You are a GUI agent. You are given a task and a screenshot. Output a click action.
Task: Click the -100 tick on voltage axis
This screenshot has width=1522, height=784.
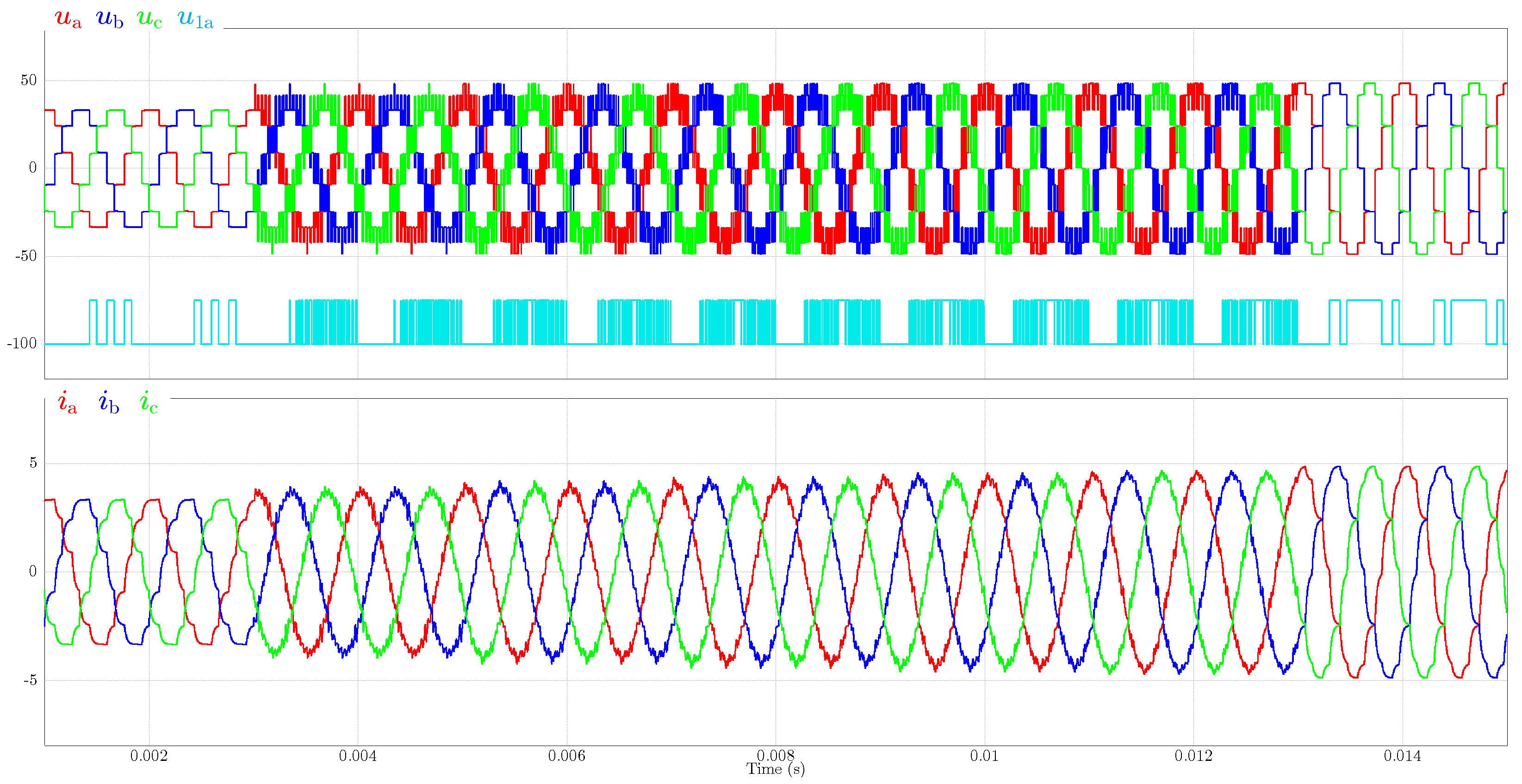tap(23, 344)
